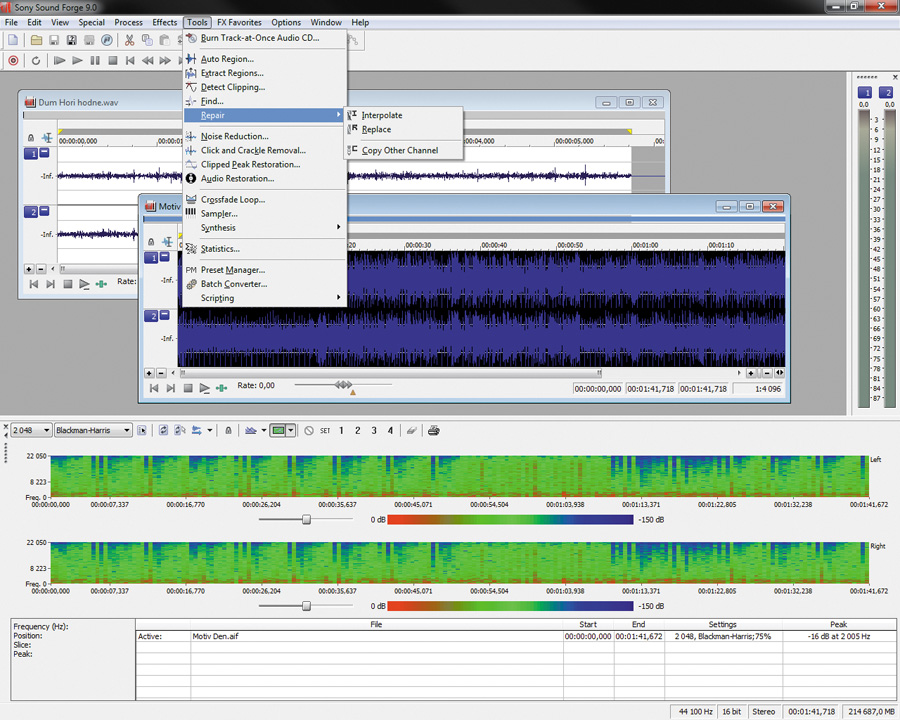900x720 pixels.
Task: Click the selection length field 00:01:41,718
Action: point(703,389)
